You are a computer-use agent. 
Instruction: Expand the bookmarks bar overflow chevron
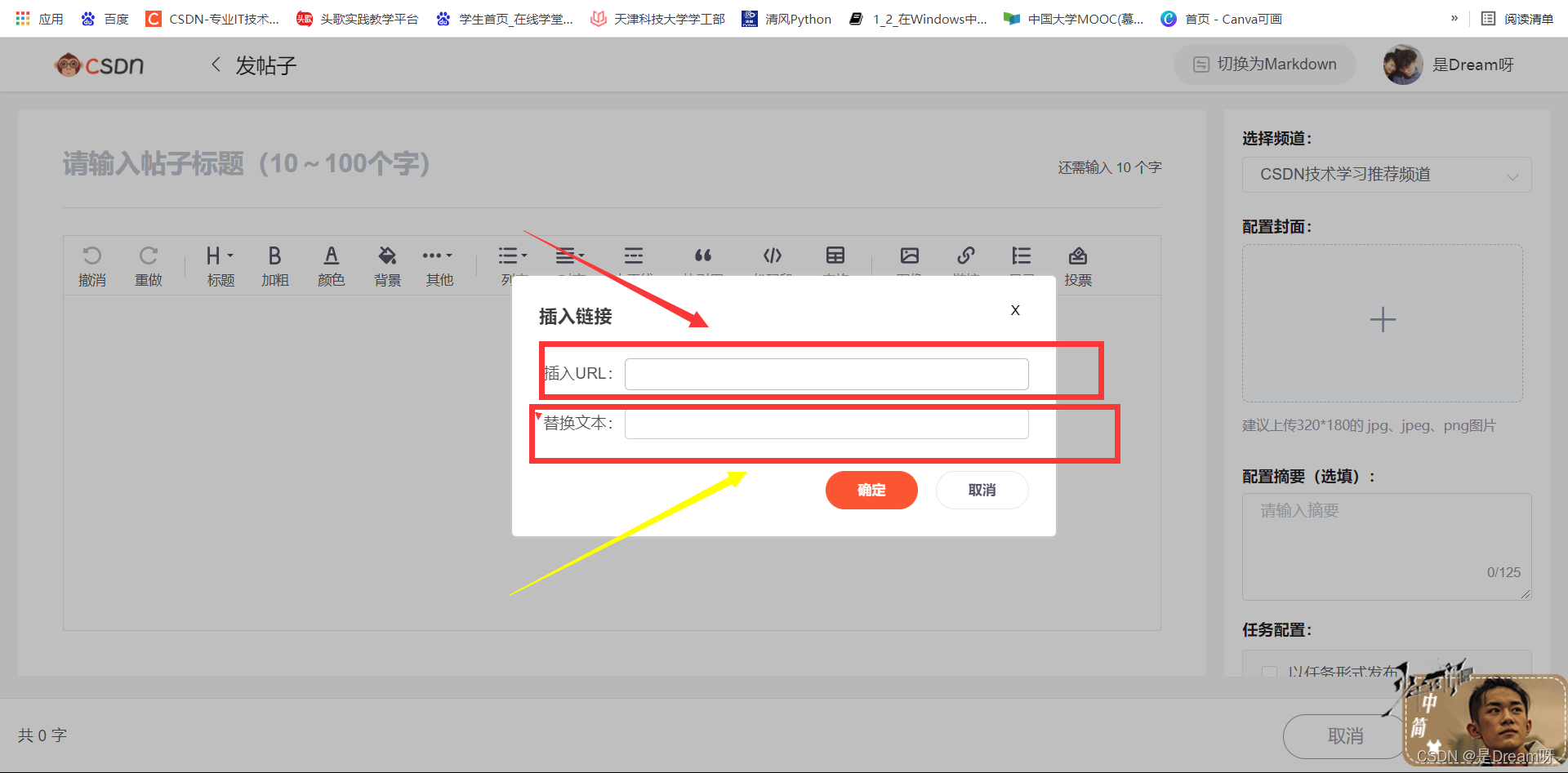1454,18
